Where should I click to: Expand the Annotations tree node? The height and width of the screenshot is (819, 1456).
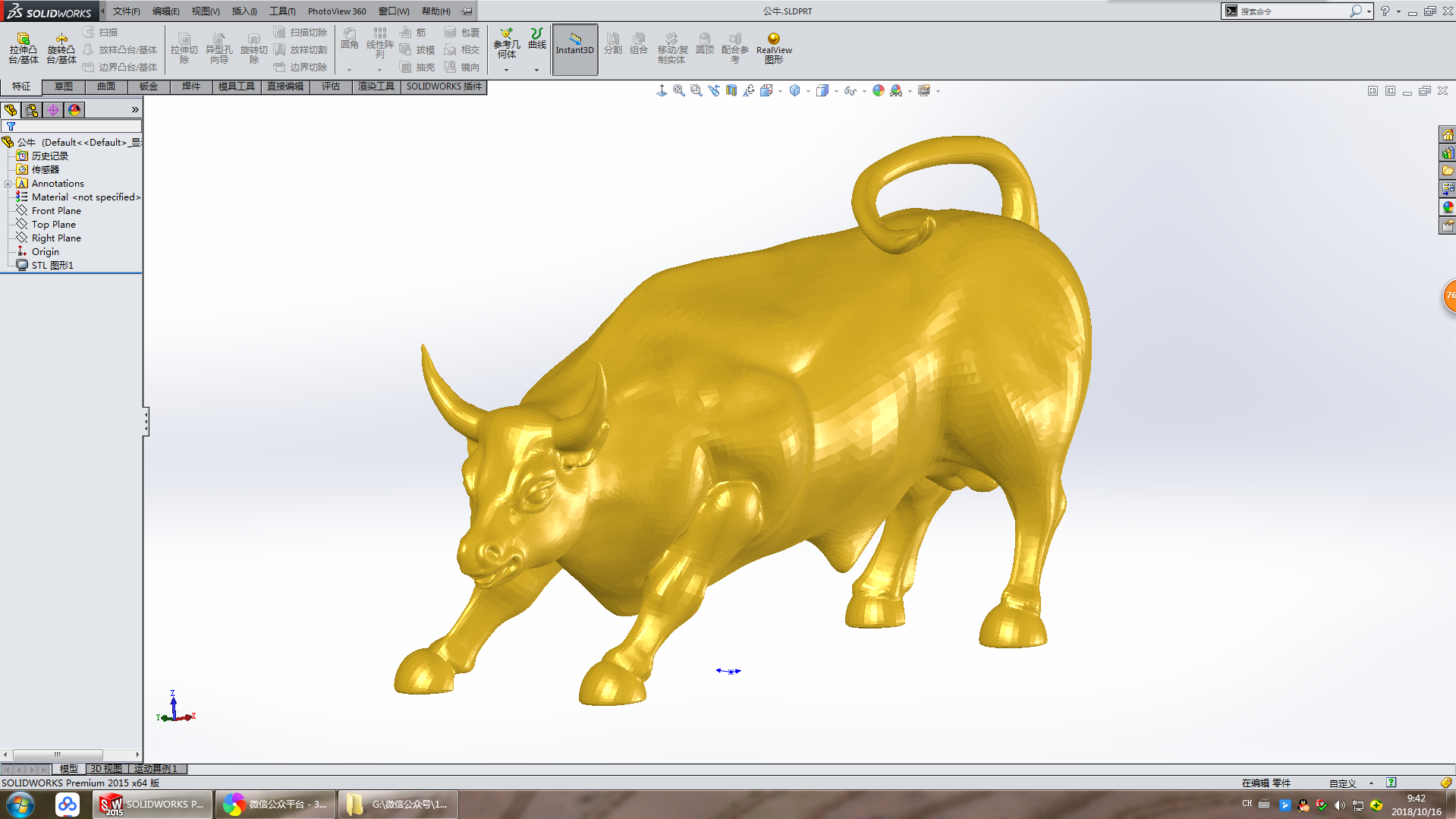click(x=8, y=184)
